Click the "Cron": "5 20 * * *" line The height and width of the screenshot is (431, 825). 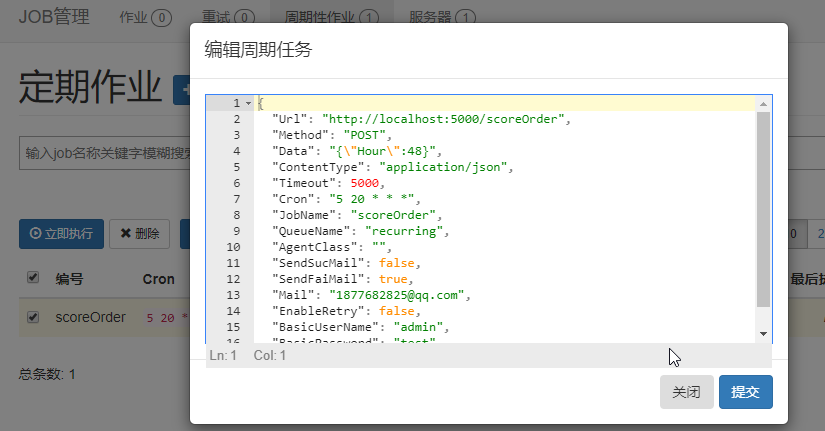click(x=346, y=199)
